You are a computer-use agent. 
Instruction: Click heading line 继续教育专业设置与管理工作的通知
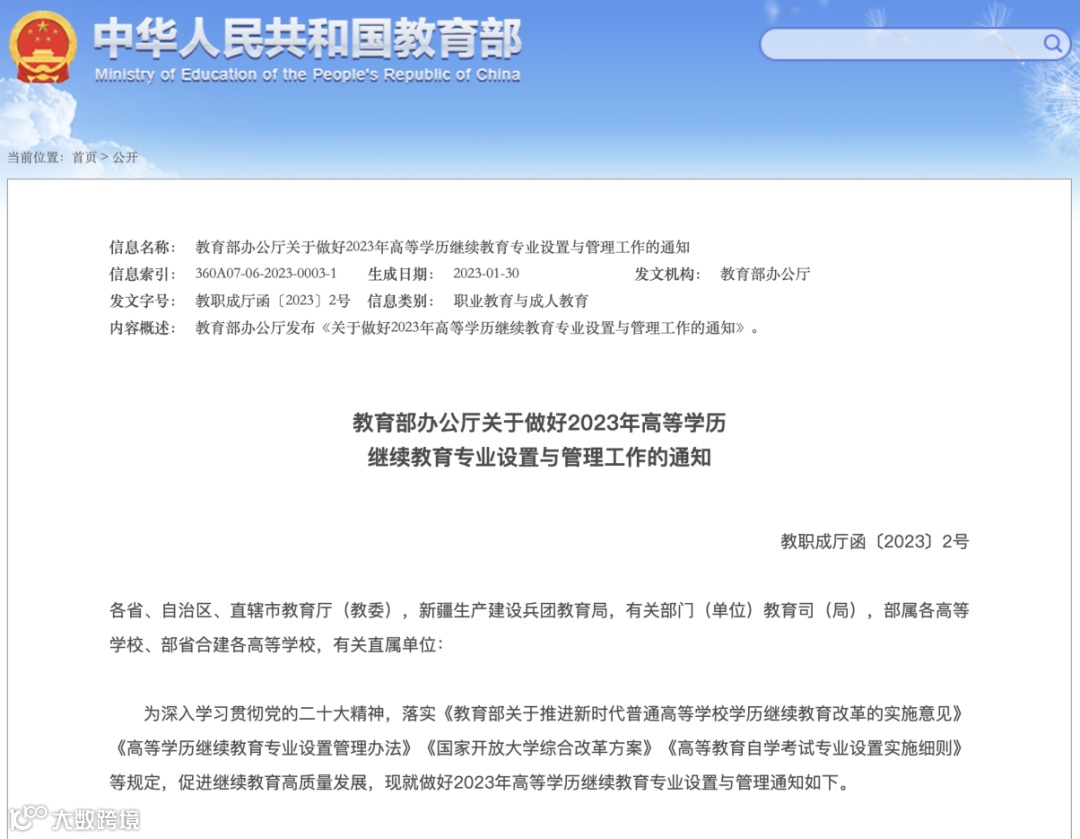coord(539,457)
